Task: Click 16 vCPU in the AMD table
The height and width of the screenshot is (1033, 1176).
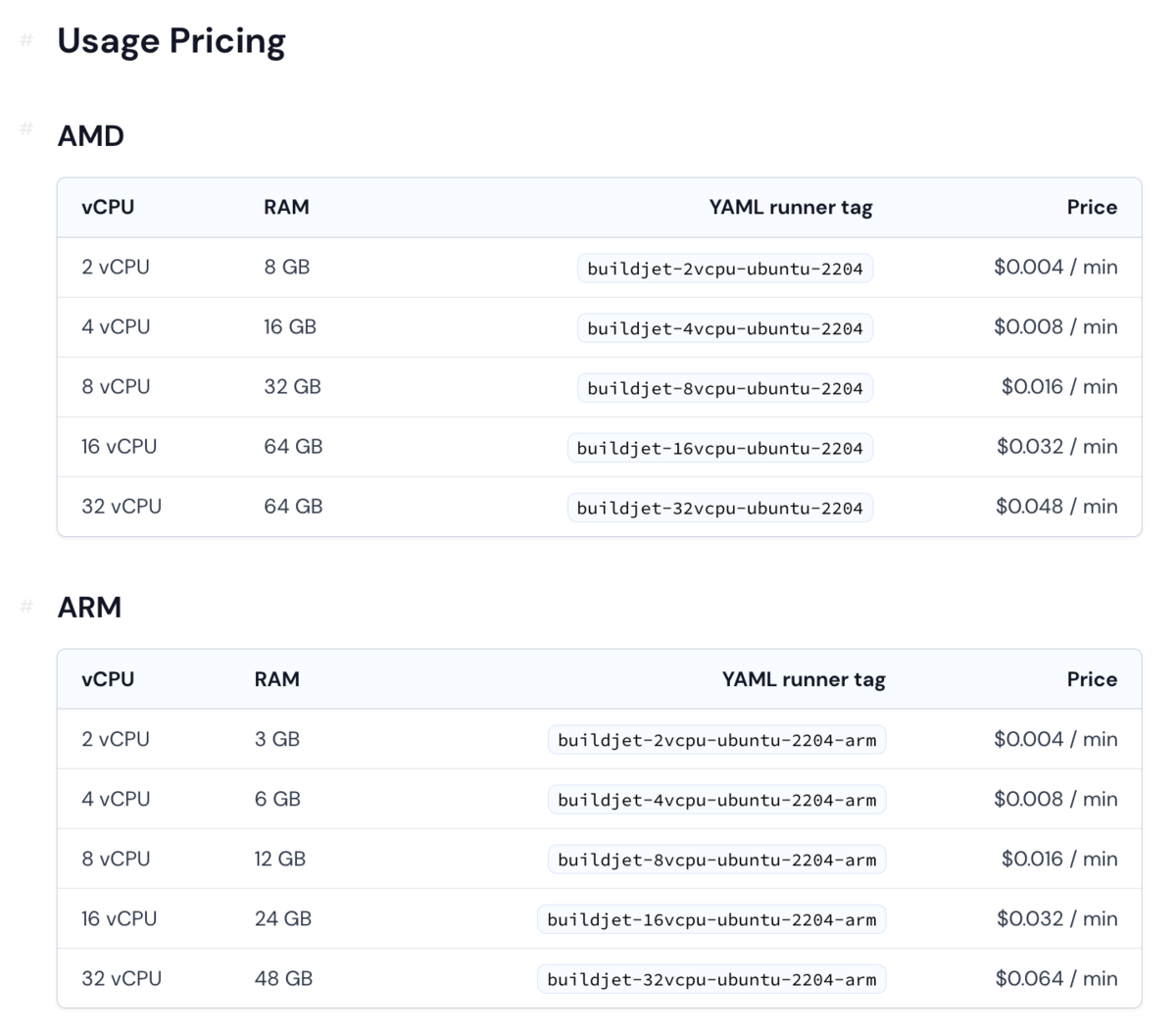Action: coord(120,446)
